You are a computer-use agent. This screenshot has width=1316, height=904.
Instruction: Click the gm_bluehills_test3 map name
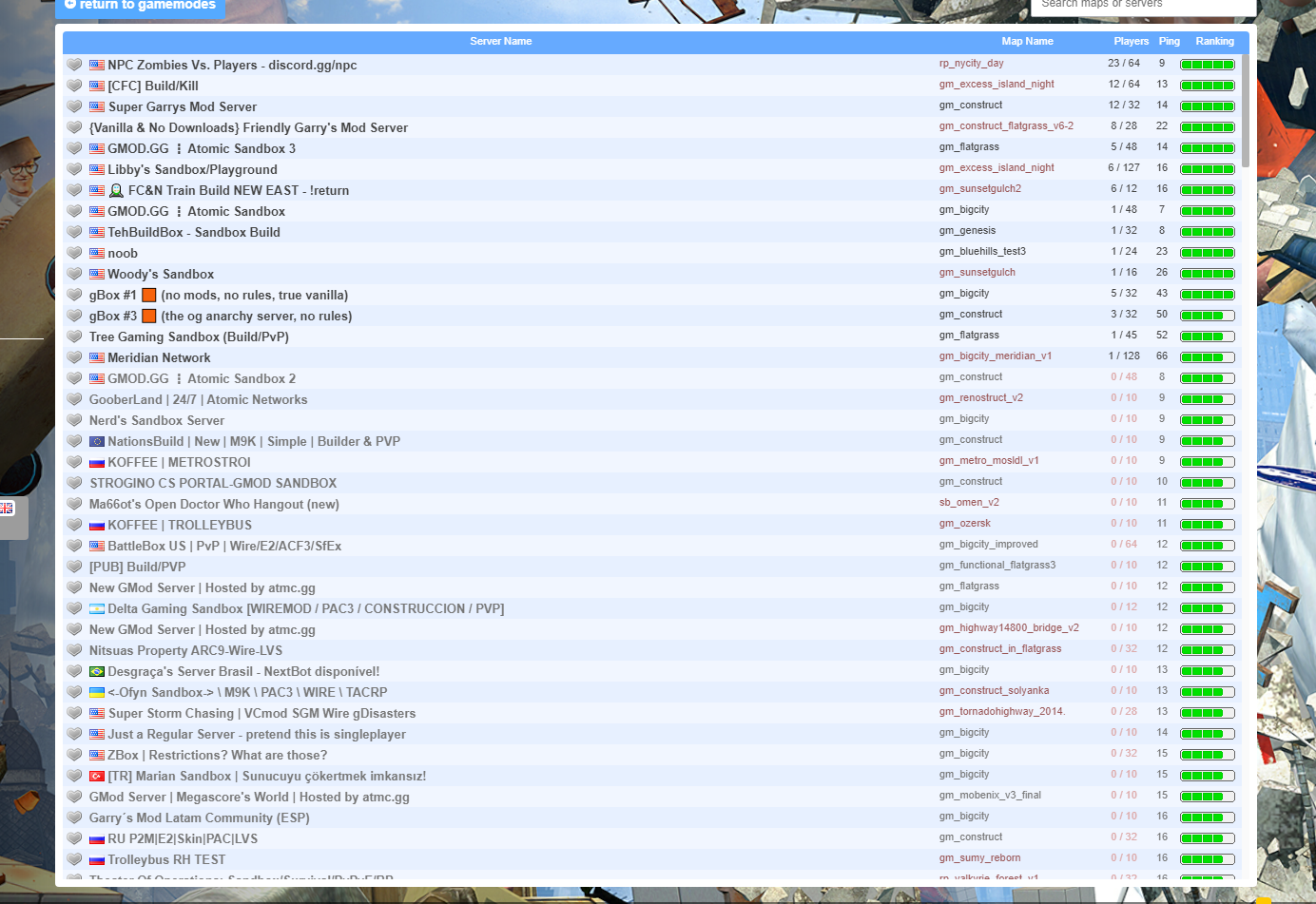coord(982,252)
